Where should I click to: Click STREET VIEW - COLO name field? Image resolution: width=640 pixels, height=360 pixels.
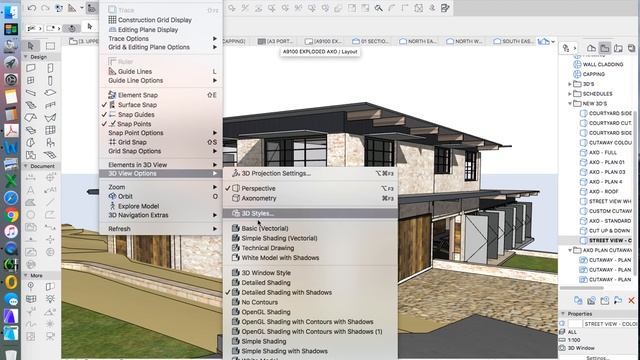click(x=610, y=324)
